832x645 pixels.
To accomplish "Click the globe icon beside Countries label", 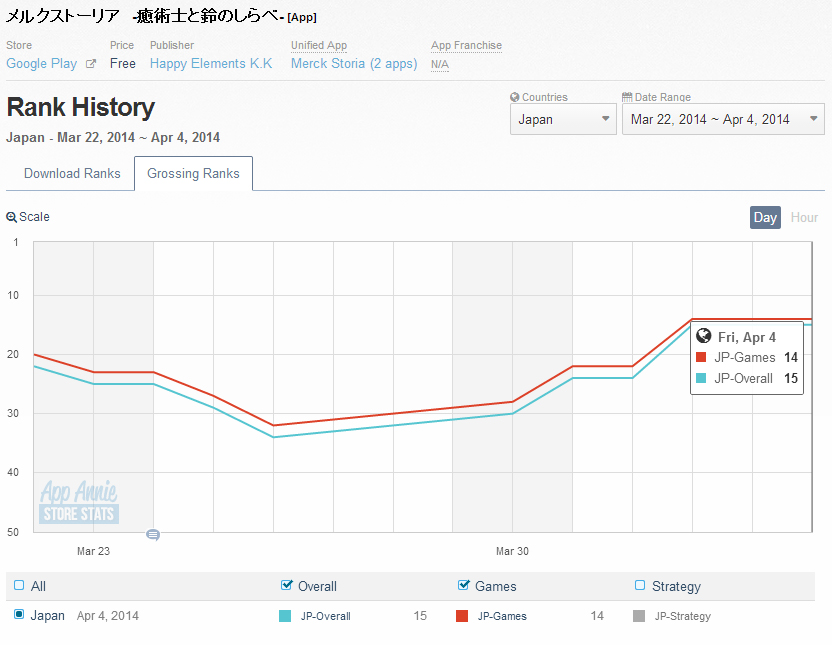I will point(514,97).
